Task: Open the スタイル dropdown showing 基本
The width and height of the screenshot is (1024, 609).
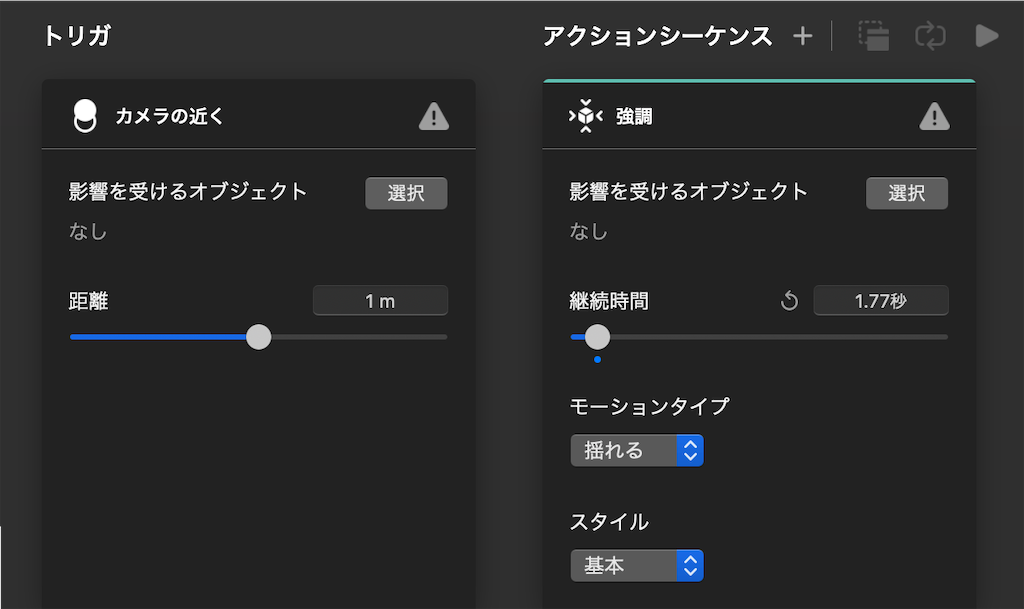Action: (x=637, y=566)
